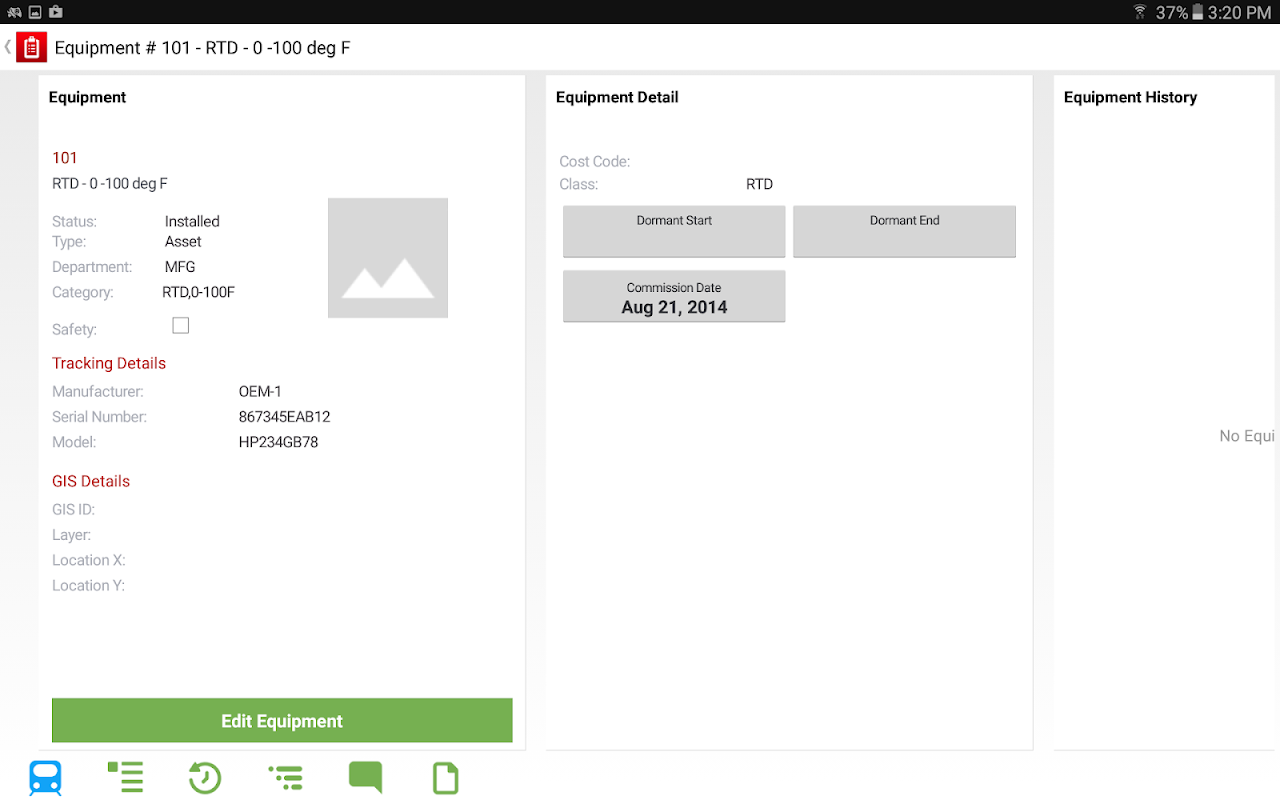The height and width of the screenshot is (800, 1280).
Task: Tap the GIS ID label
Action: point(73,510)
